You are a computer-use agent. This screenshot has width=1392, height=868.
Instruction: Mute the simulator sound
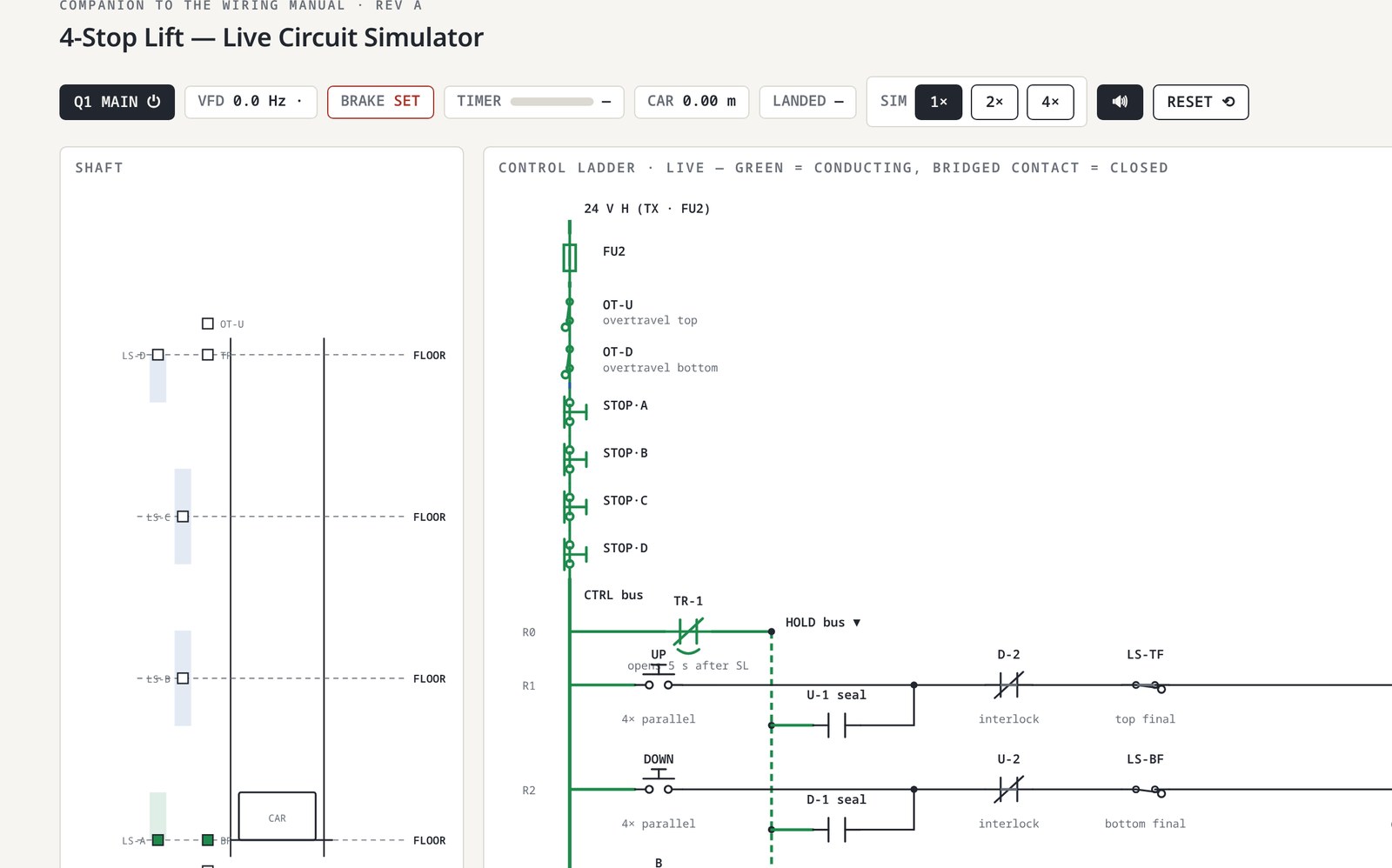click(x=1120, y=102)
